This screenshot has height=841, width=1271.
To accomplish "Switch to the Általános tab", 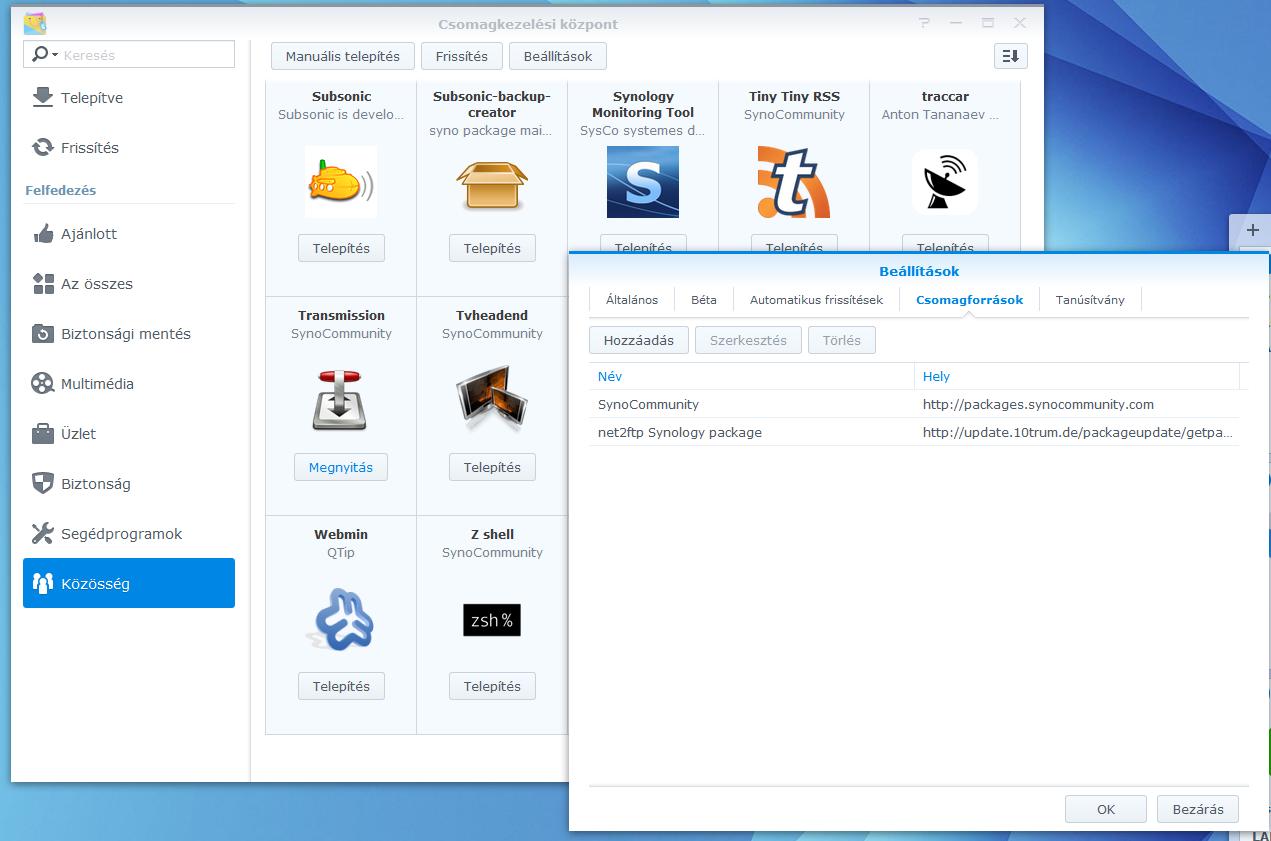I will coord(632,300).
